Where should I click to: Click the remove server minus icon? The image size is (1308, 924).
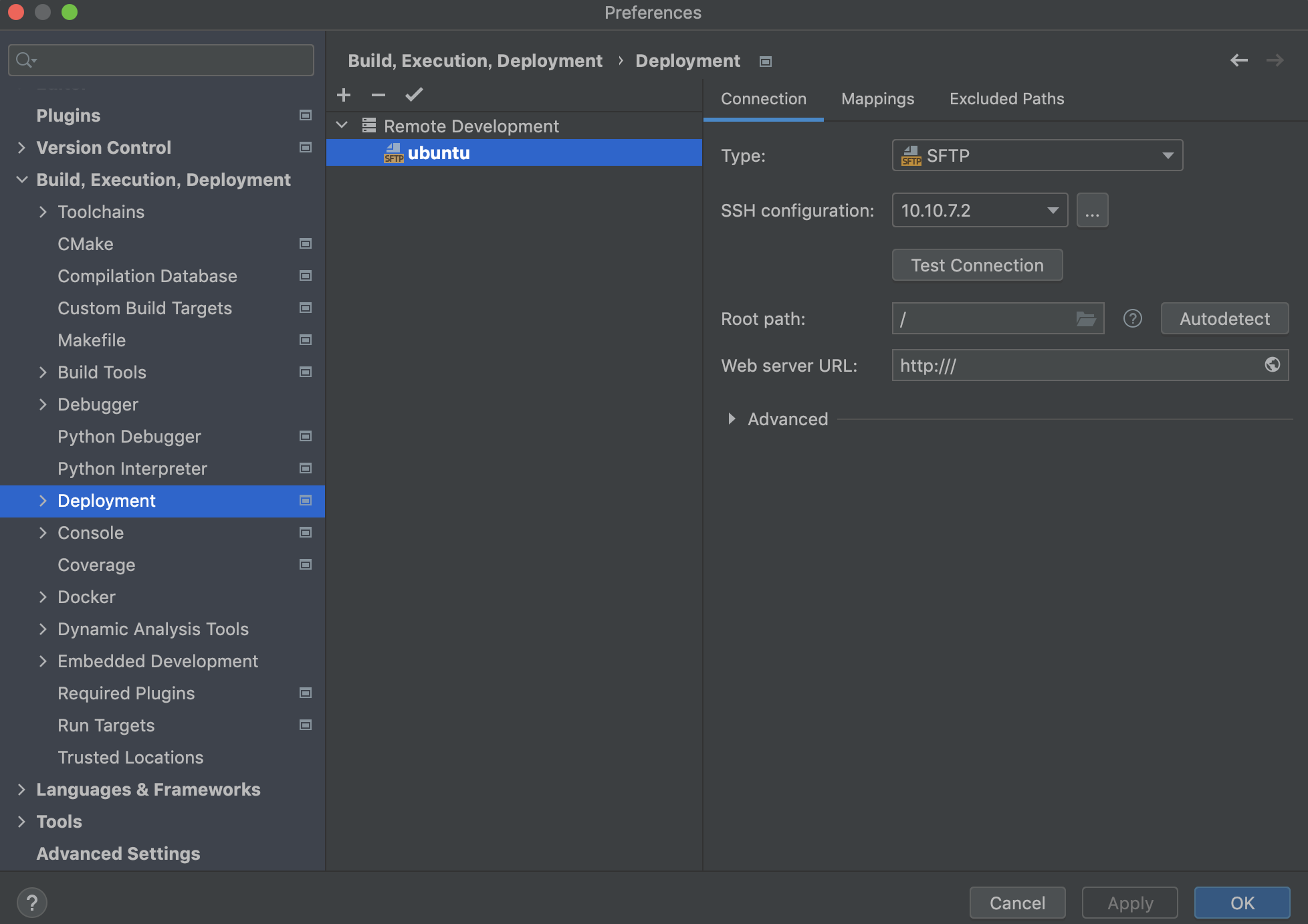(378, 95)
